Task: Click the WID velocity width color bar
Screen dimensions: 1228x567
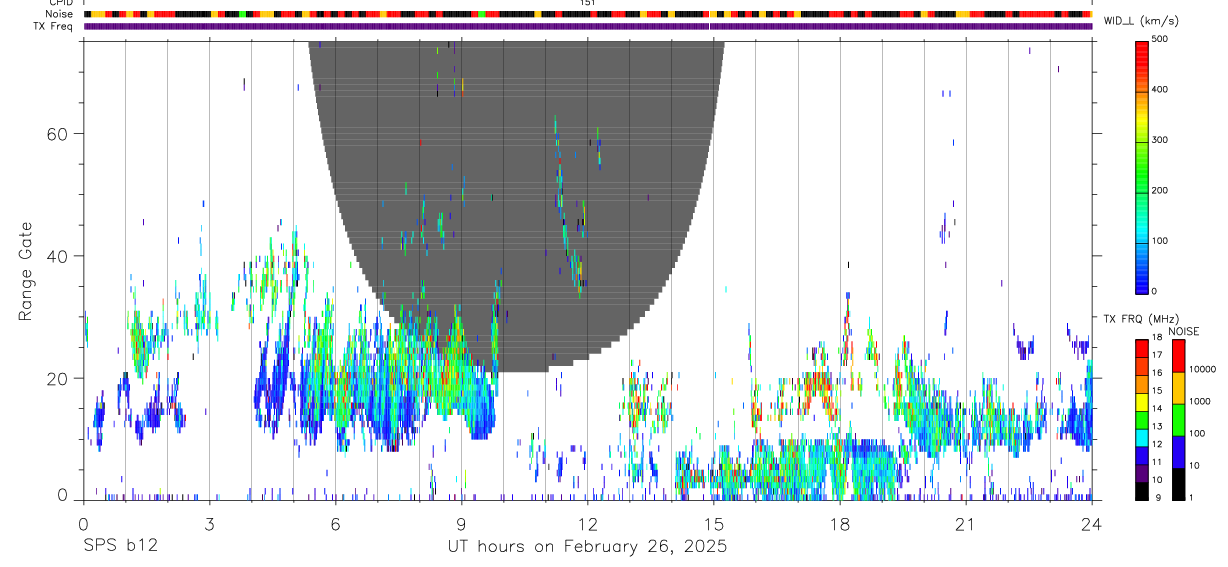Action: click(1142, 166)
